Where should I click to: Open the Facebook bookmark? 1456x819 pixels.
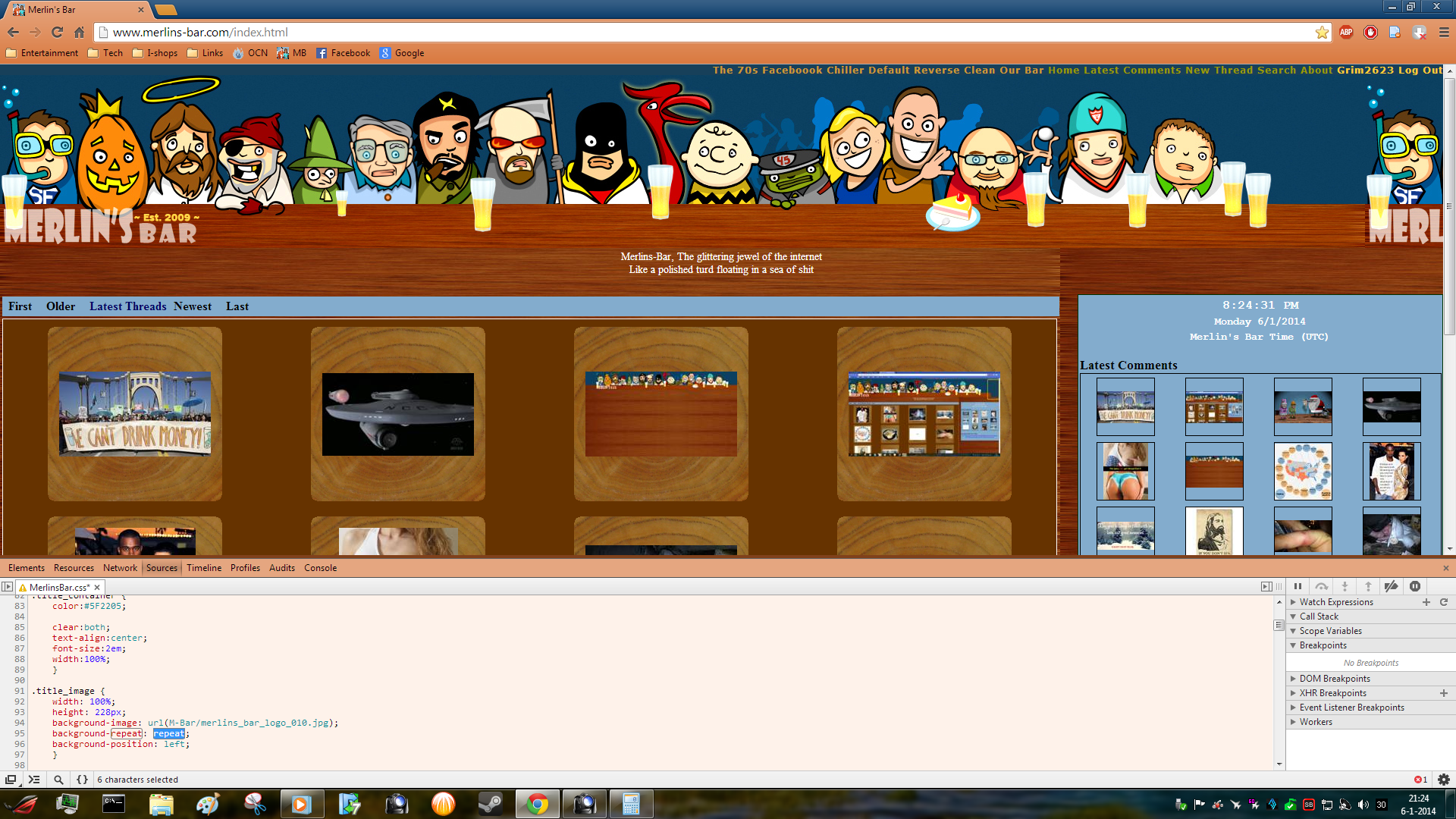coord(343,53)
